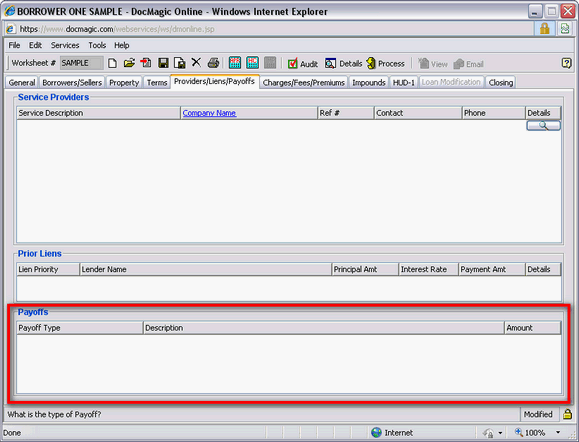Image resolution: width=579 pixels, height=442 pixels.
Task: Click the disabled Loan Modification tab
Action: pyautogui.click(x=451, y=82)
